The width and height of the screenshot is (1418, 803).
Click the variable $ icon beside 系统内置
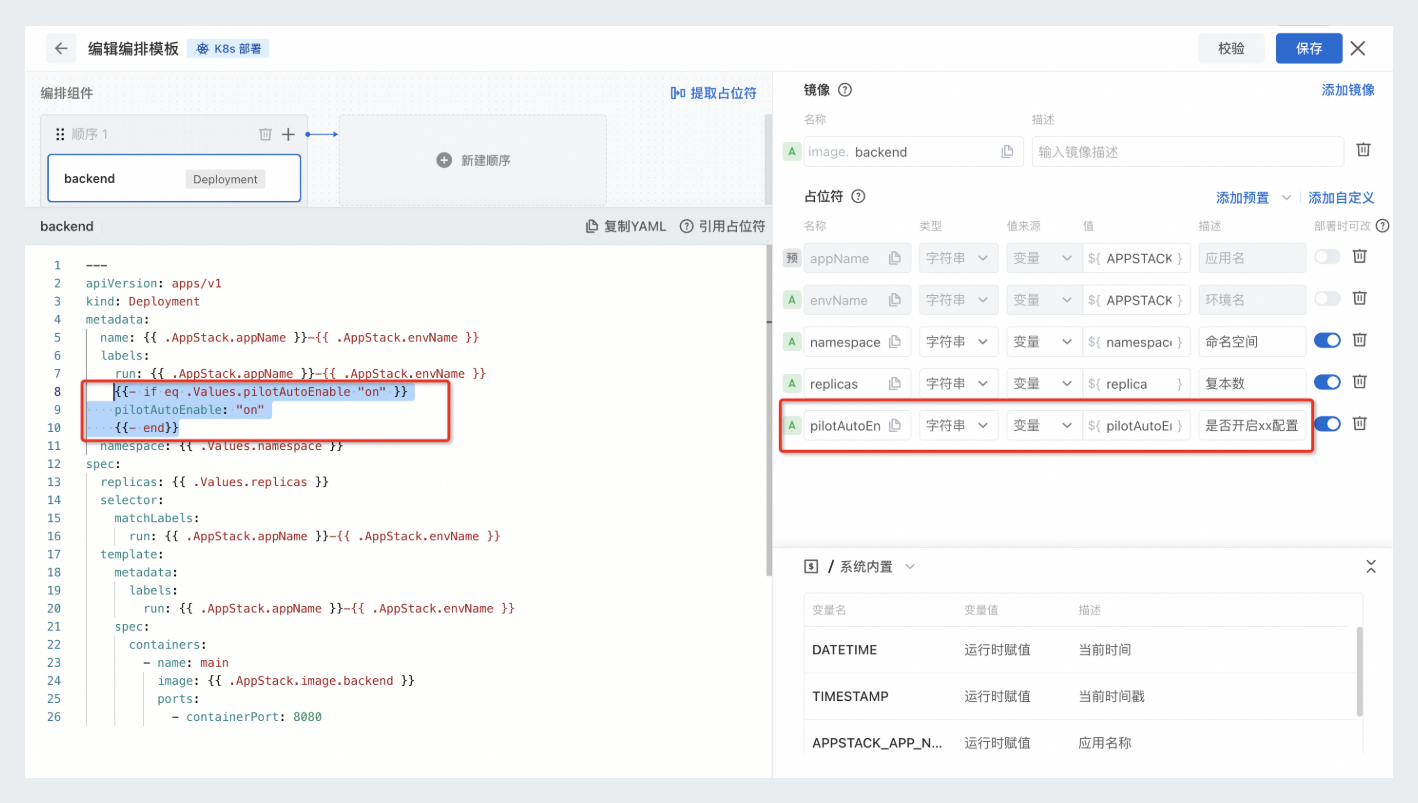click(x=811, y=567)
